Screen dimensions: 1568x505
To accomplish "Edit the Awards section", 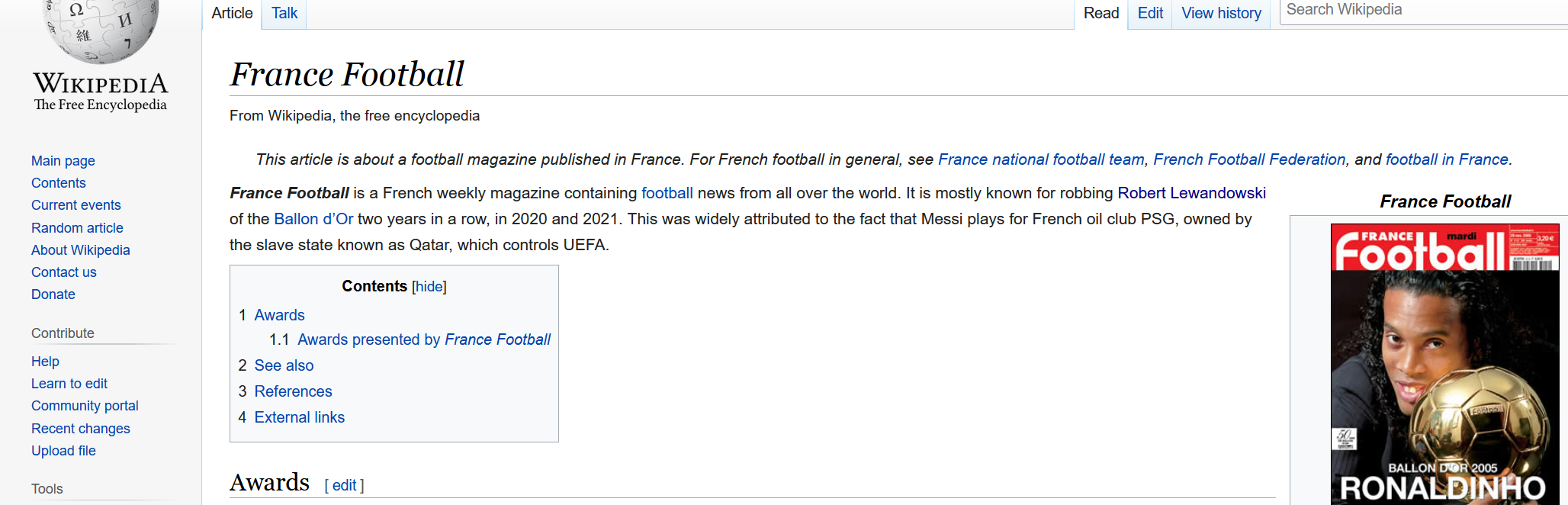I will 344,485.
